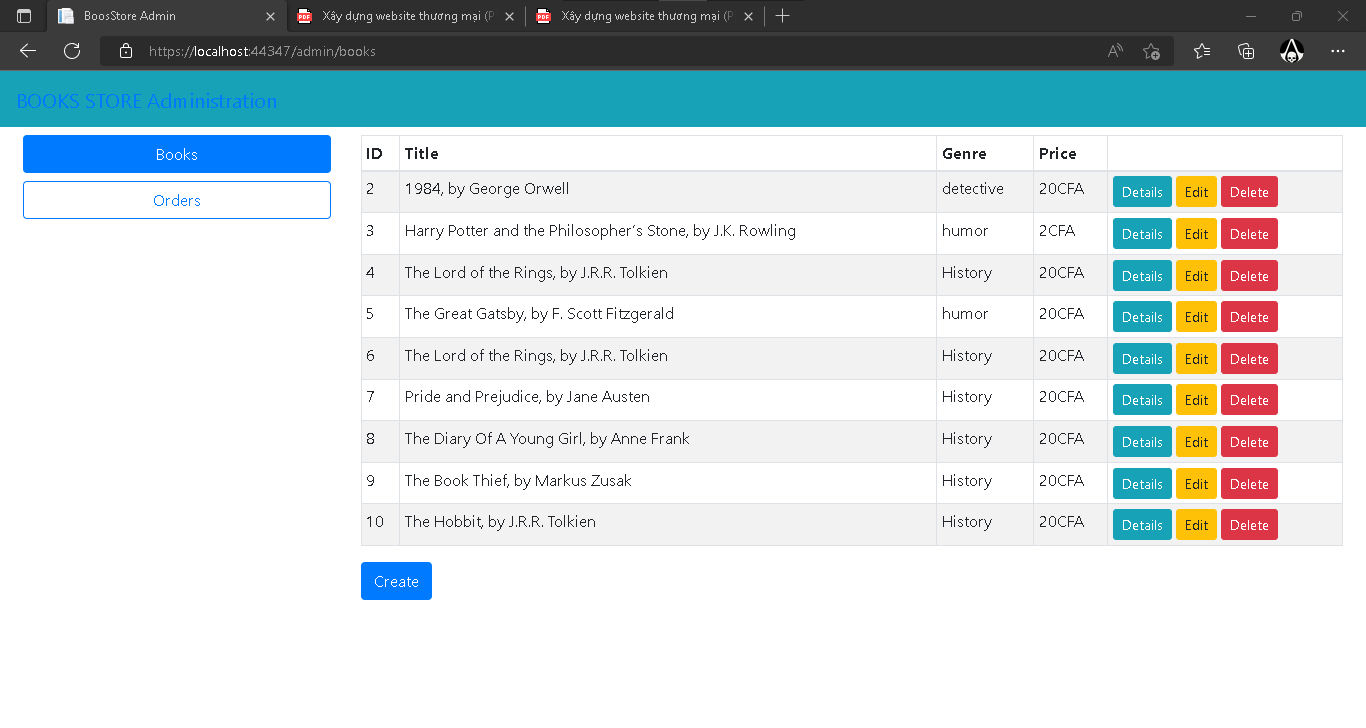Image resolution: width=1366 pixels, height=728 pixels.
Task: Open the tab actions menu icon
Action: (x=24, y=16)
